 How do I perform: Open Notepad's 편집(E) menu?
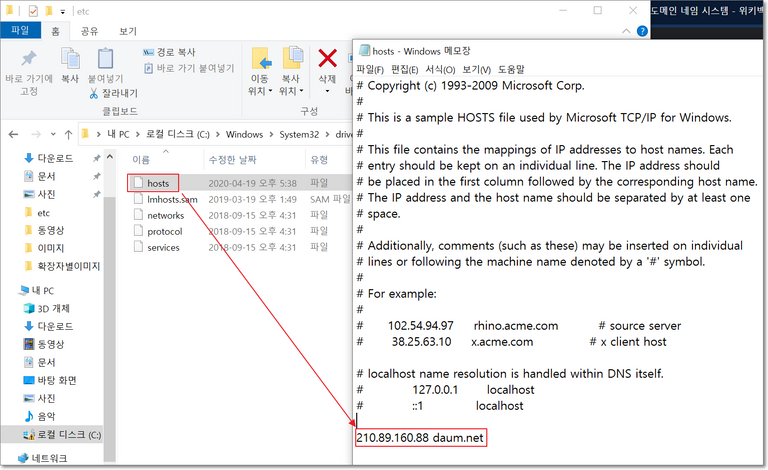click(x=407, y=69)
